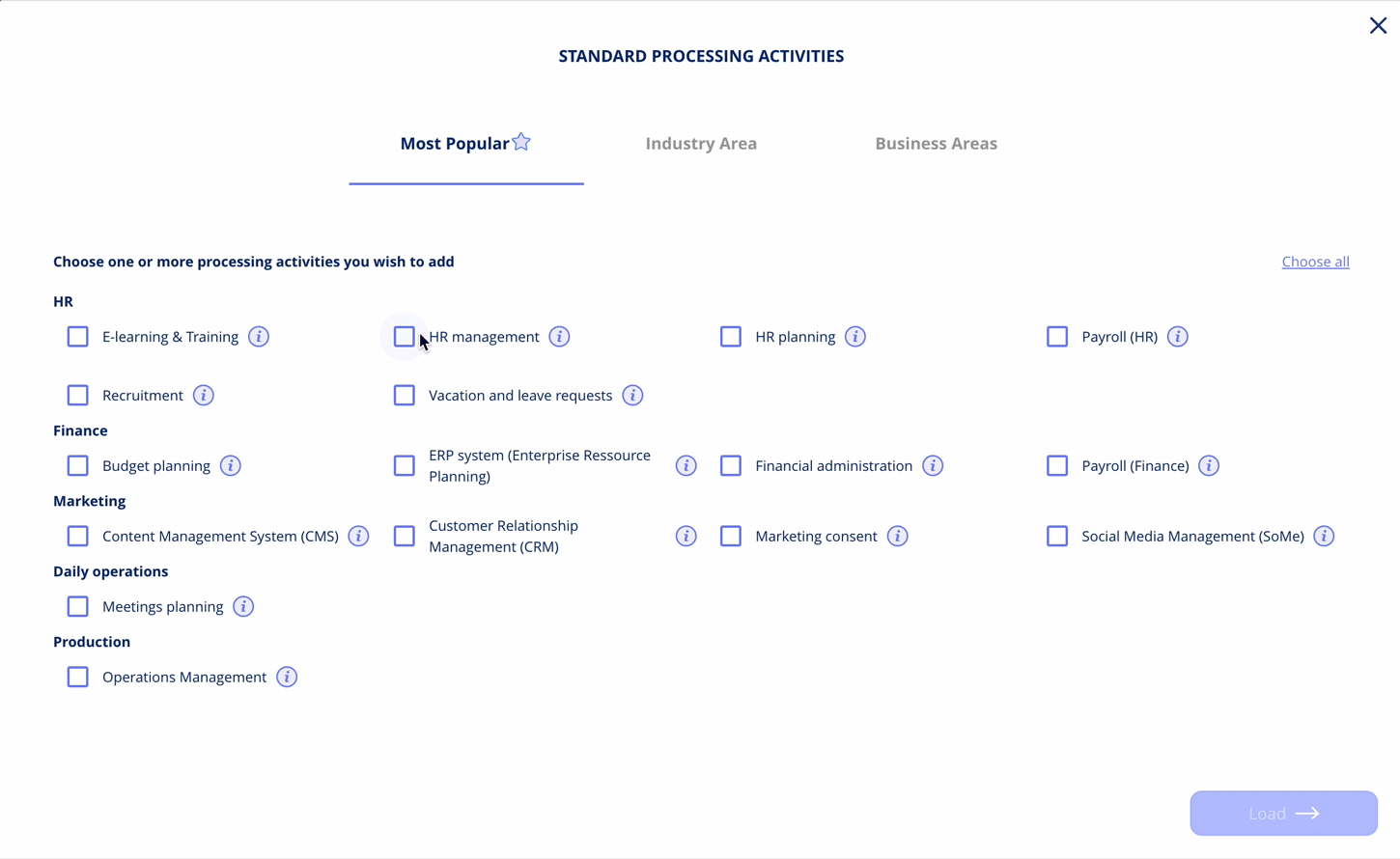
Task: Click the info icon beside HR management
Action: click(x=559, y=337)
